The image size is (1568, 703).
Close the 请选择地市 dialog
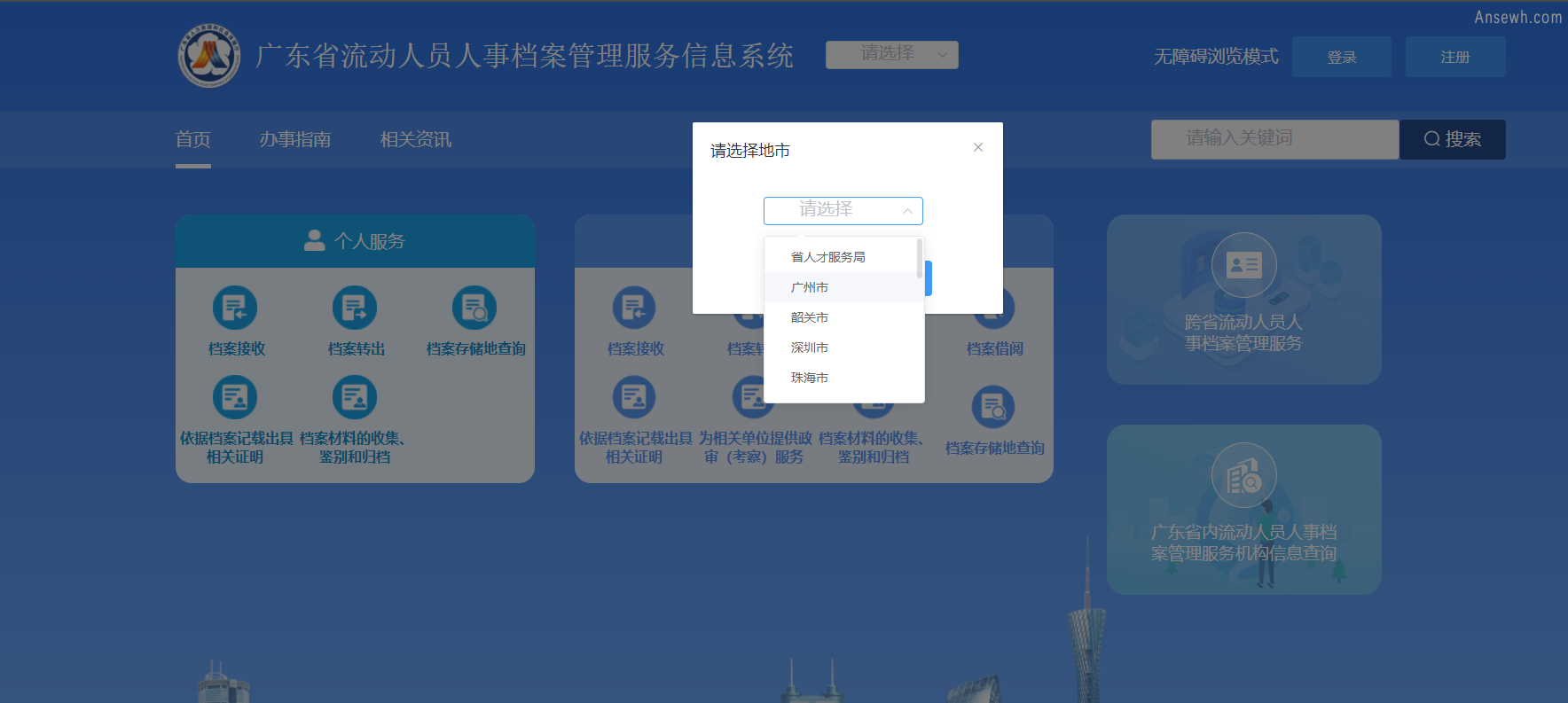click(x=978, y=147)
